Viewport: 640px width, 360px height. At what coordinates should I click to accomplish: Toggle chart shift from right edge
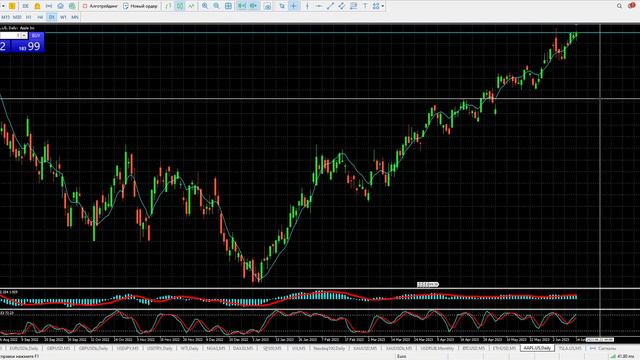point(242,6)
